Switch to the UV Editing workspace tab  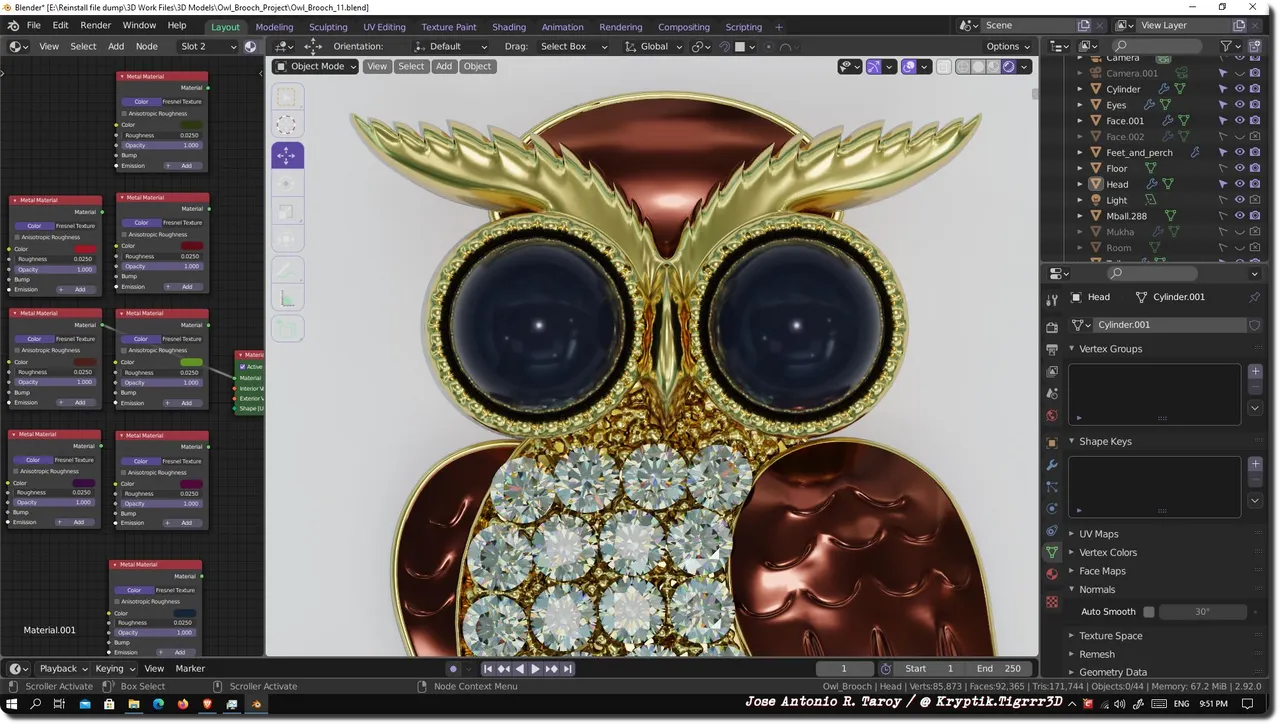click(384, 27)
